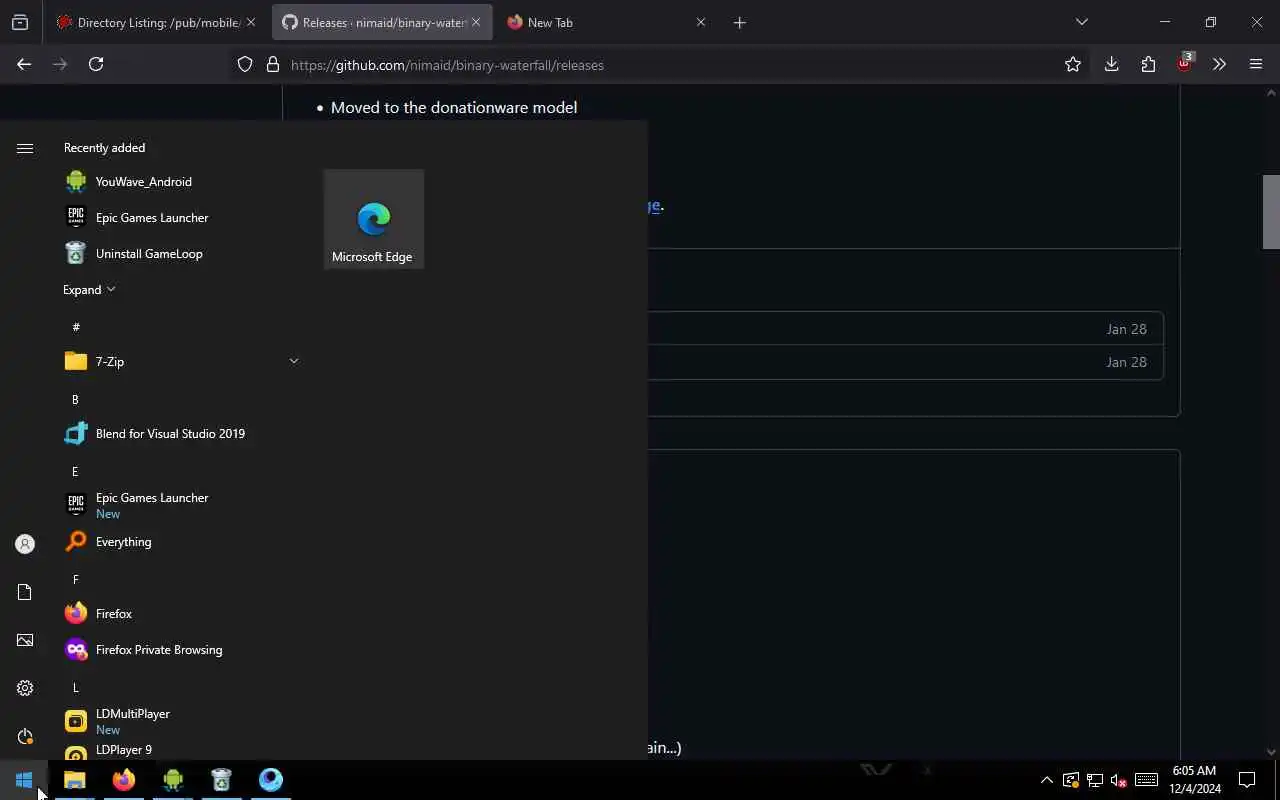
Task: Open the blue circular app on taskbar
Action: [271, 780]
